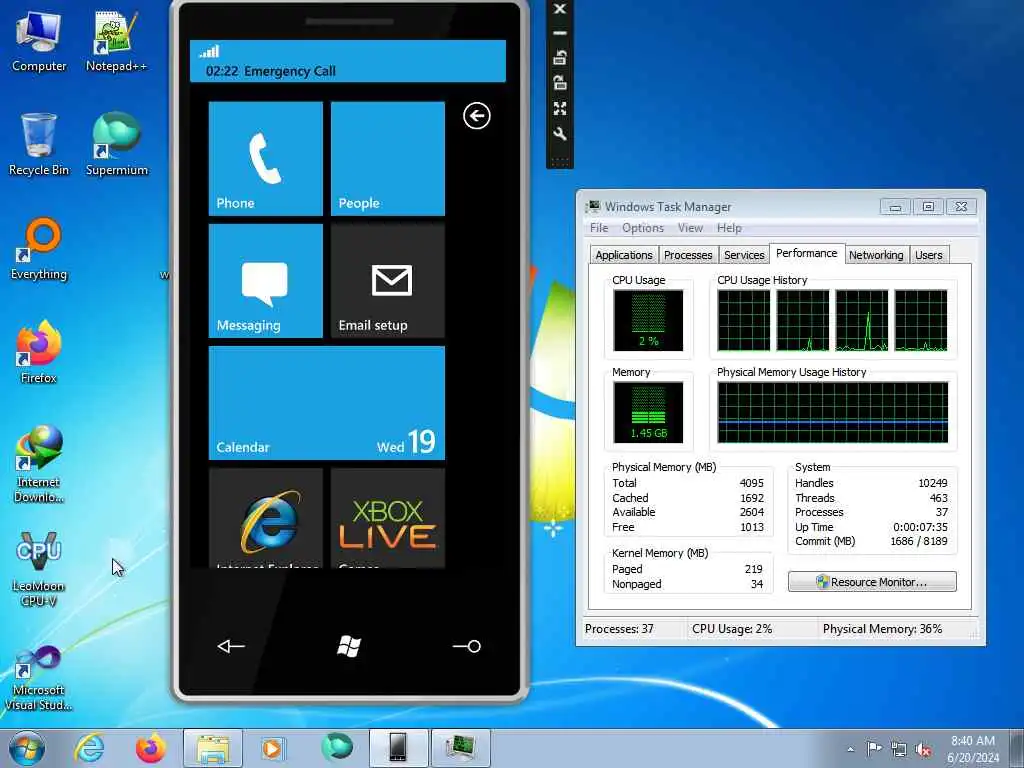The width and height of the screenshot is (1024, 768).
Task: Click the muted volume tray icon
Action: tap(923, 749)
